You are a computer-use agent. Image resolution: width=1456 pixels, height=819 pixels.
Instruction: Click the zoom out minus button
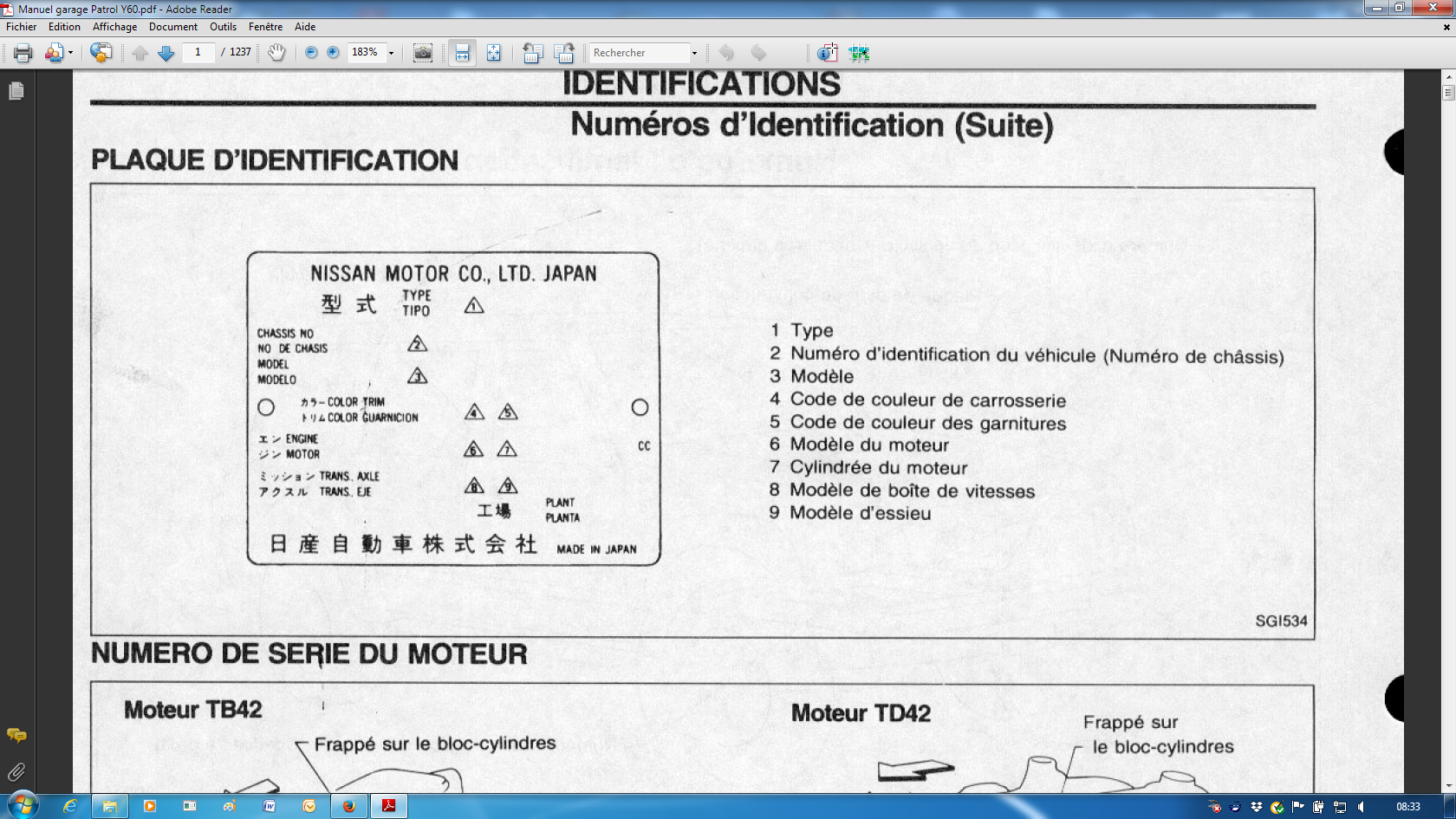point(311,53)
